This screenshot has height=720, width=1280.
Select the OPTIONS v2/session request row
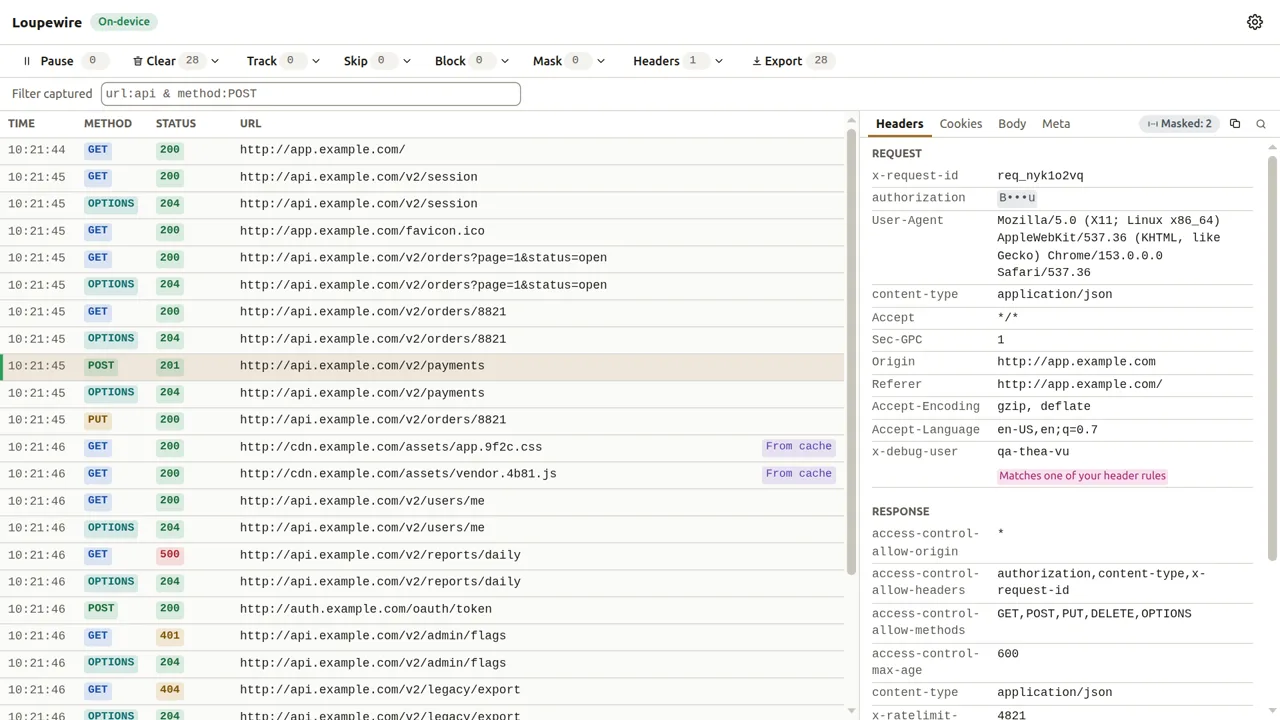(x=422, y=204)
